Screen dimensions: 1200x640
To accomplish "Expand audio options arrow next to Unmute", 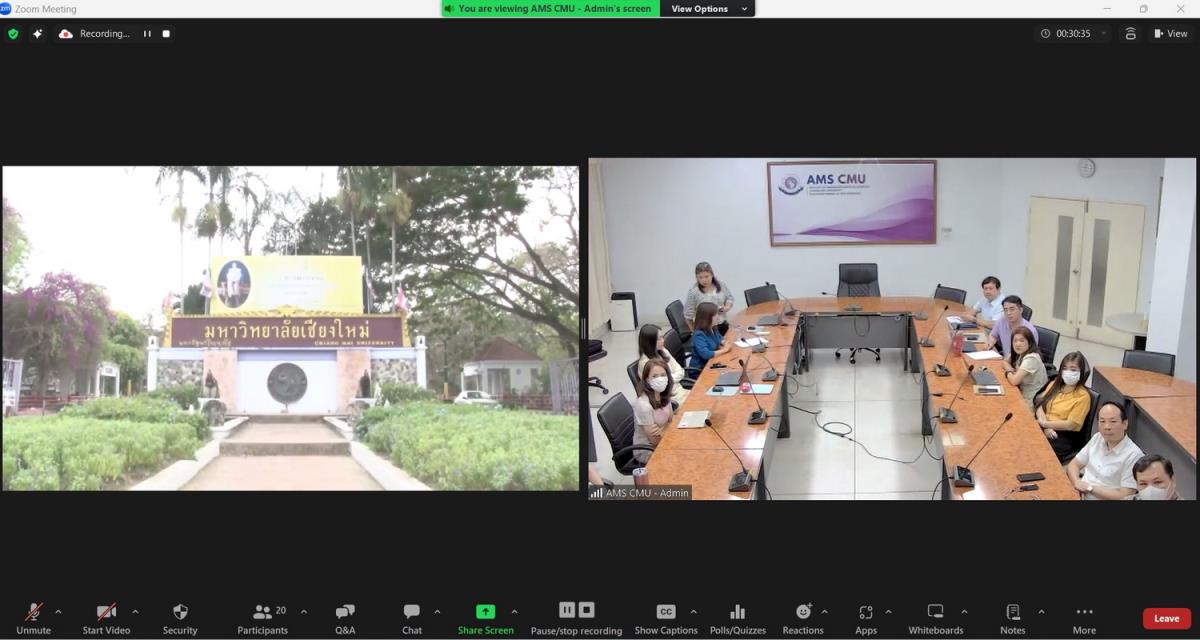I will (x=58, y=612).
